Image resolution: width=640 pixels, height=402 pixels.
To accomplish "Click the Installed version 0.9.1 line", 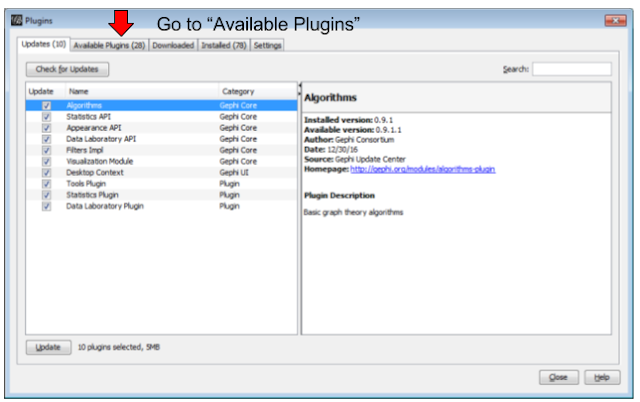I will click(x=348, y=120).
